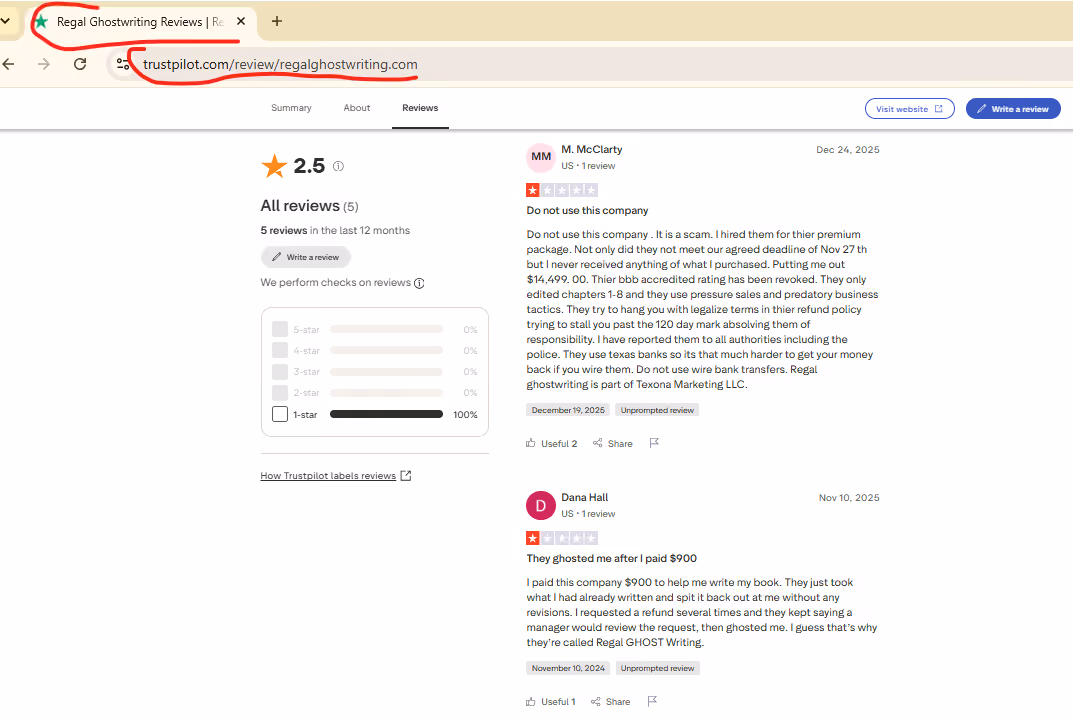Click the 'All reviews (5)' heading
This screenshot has width=1073, height=721.
[309, 206]
